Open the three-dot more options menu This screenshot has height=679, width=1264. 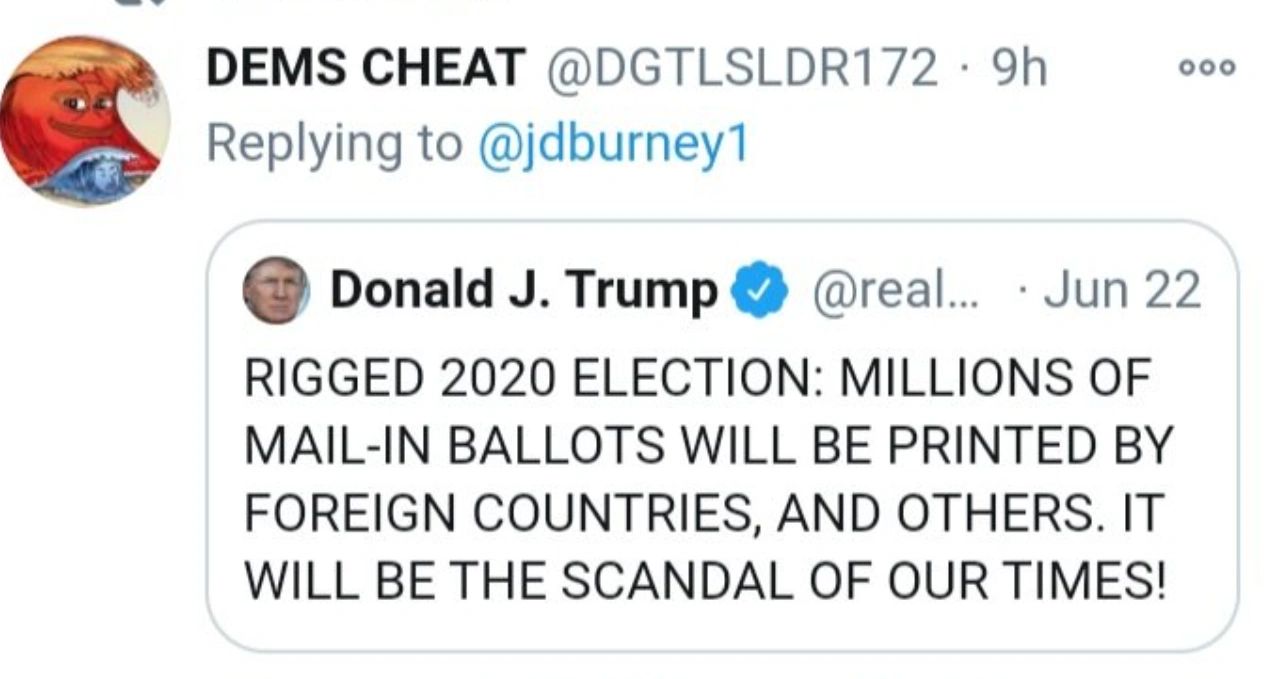coord(1206,68)
